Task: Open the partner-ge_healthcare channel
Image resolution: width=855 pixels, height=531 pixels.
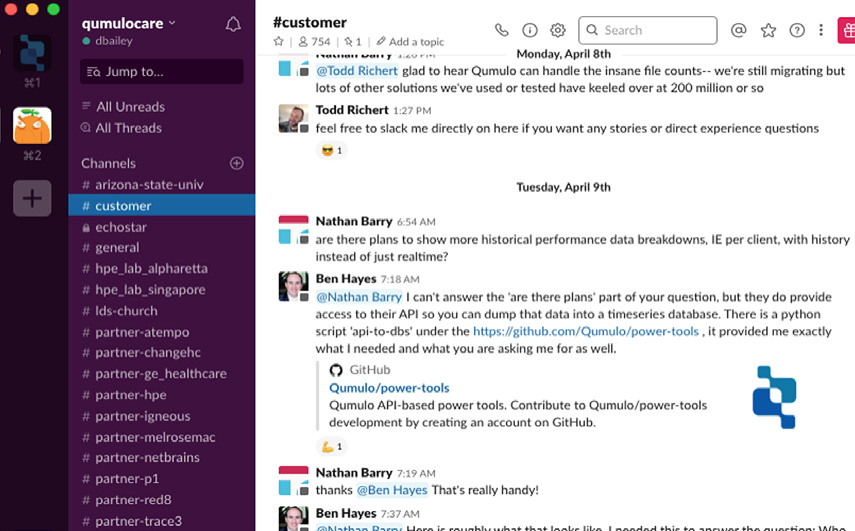Action: tap(161, 374)
